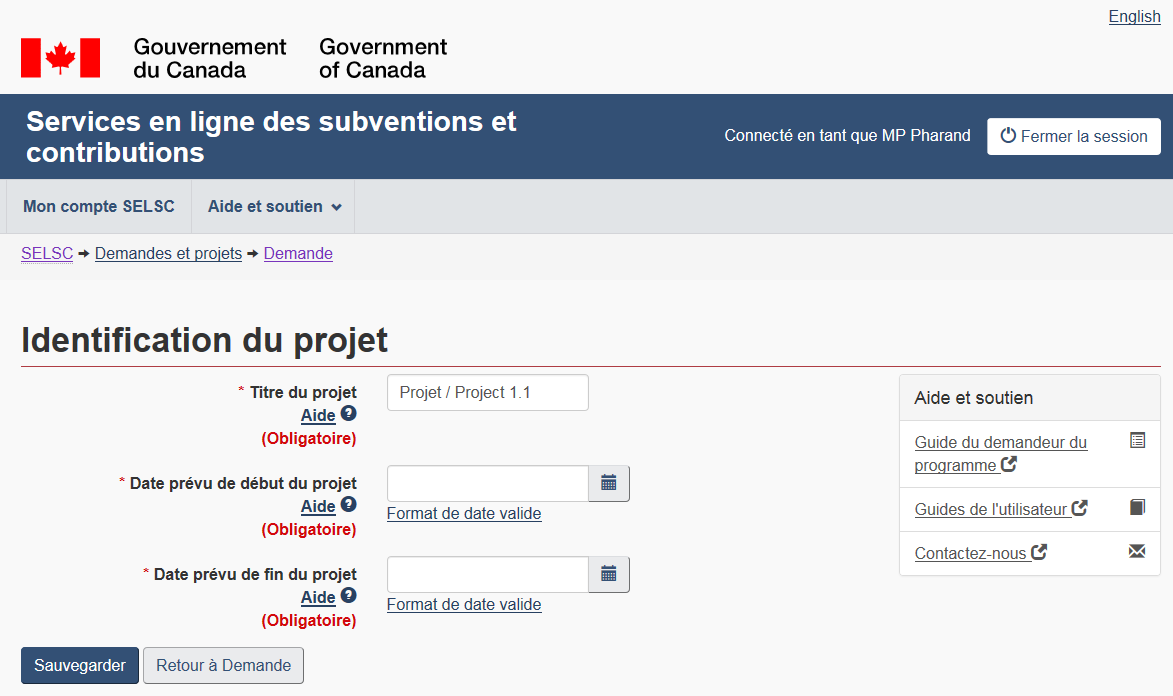The image size is (1173, 696).
Task: Click the SELSC breadcrumb link
Action: point(47,254)
